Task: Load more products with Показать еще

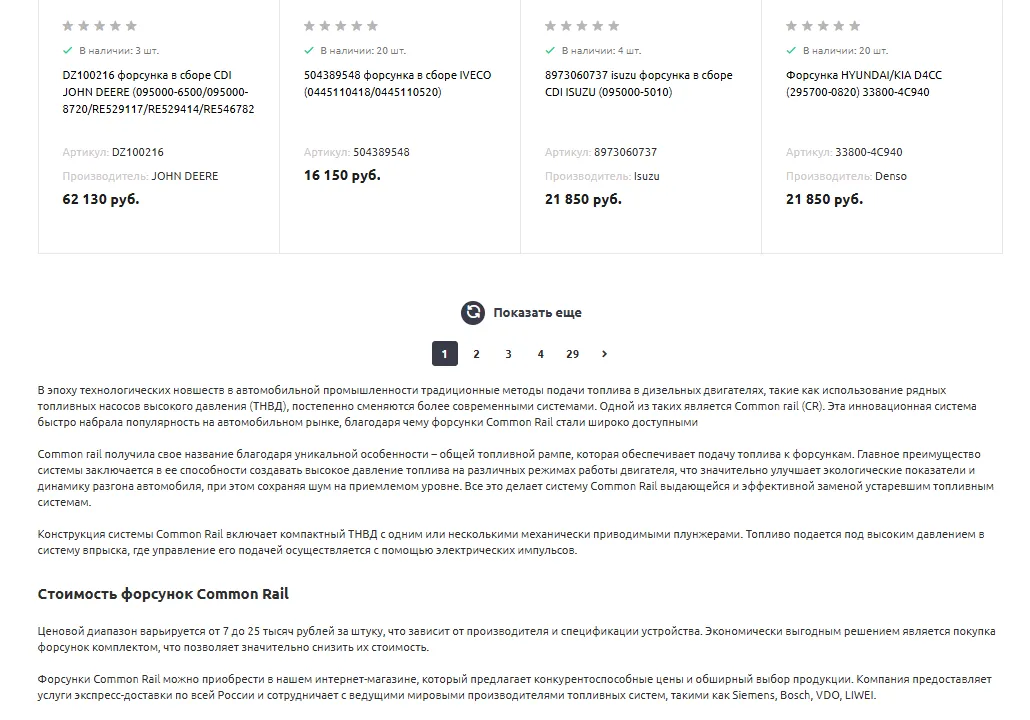Action: pyautogui.click(x=537, y=313)
